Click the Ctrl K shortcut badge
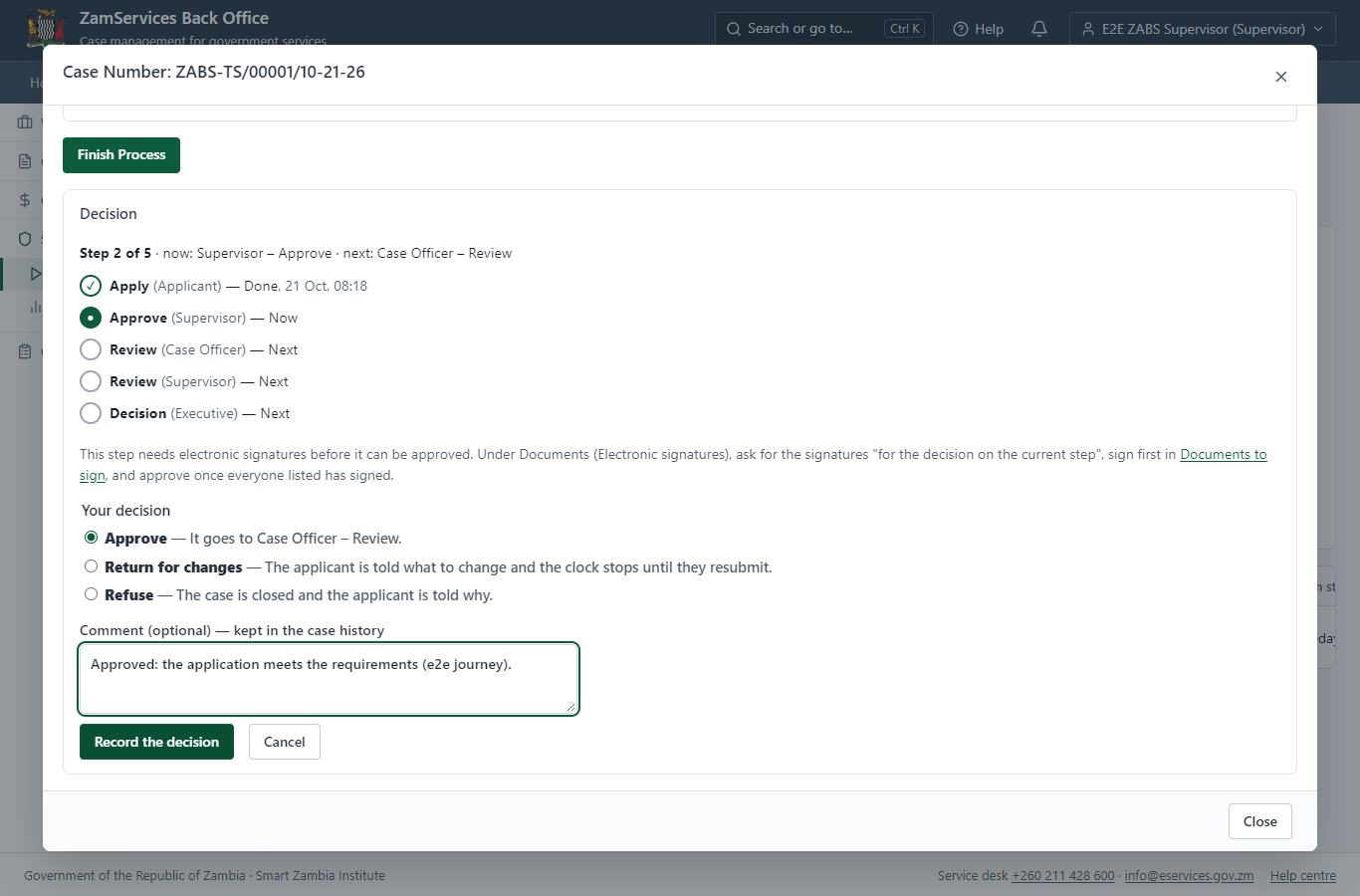Viewport: 1360px width, 896px height. 905,29
